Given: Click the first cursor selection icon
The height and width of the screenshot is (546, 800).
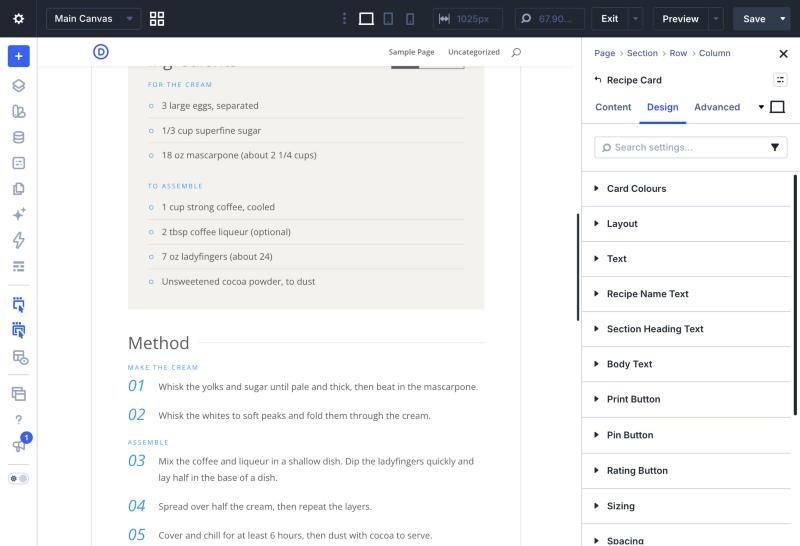Looking at the screenshot, I should 18,305.
